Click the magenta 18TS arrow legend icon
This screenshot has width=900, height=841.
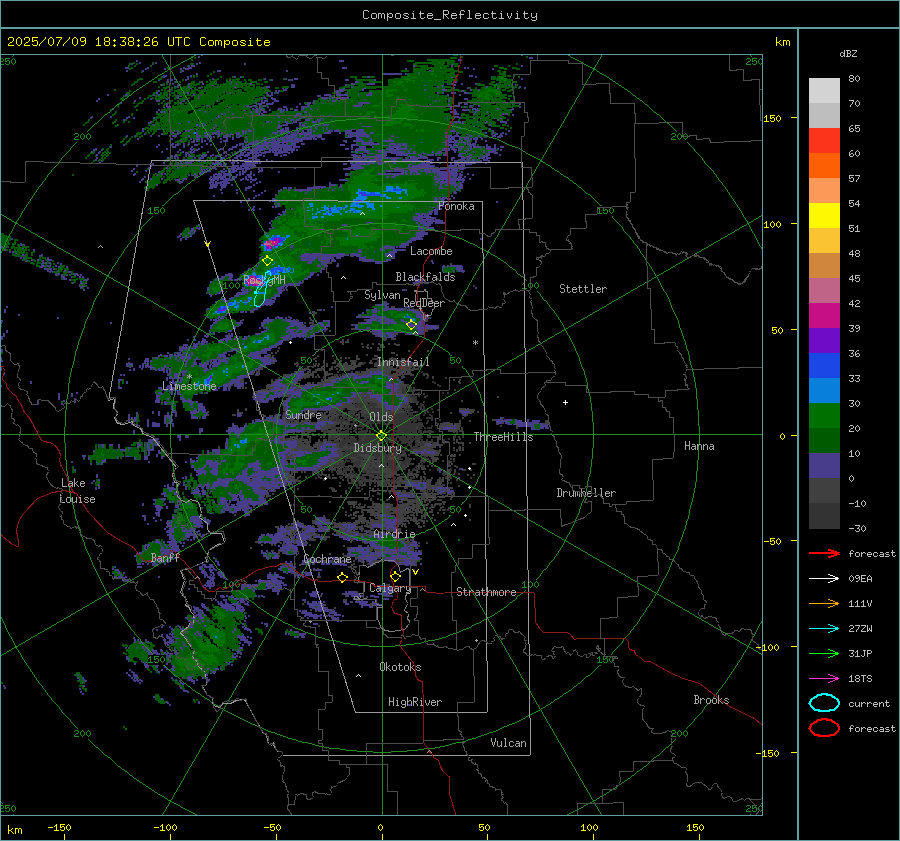[x=824, y=679]
